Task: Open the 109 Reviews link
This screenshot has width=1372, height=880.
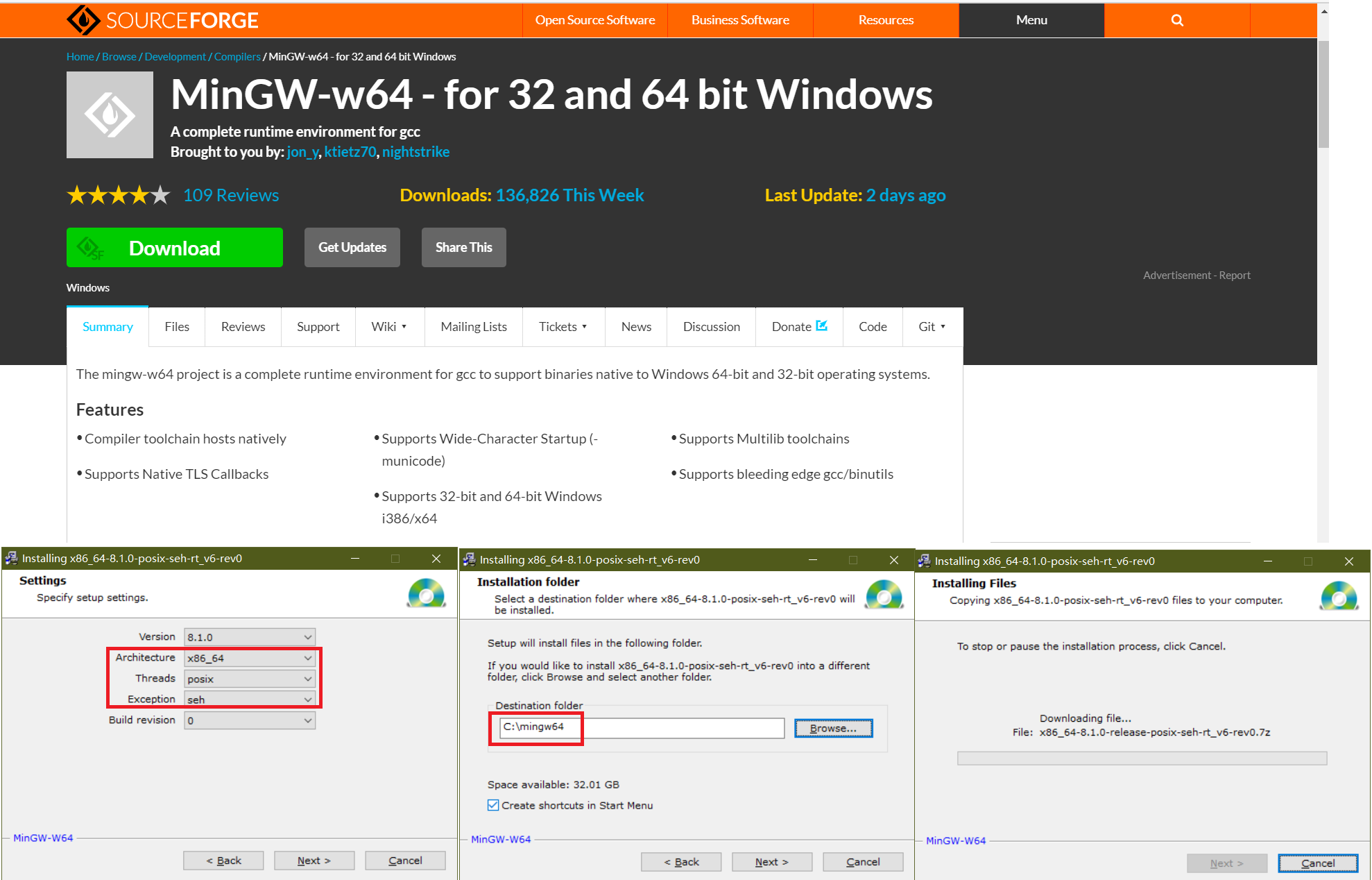Action: (231, 195)
